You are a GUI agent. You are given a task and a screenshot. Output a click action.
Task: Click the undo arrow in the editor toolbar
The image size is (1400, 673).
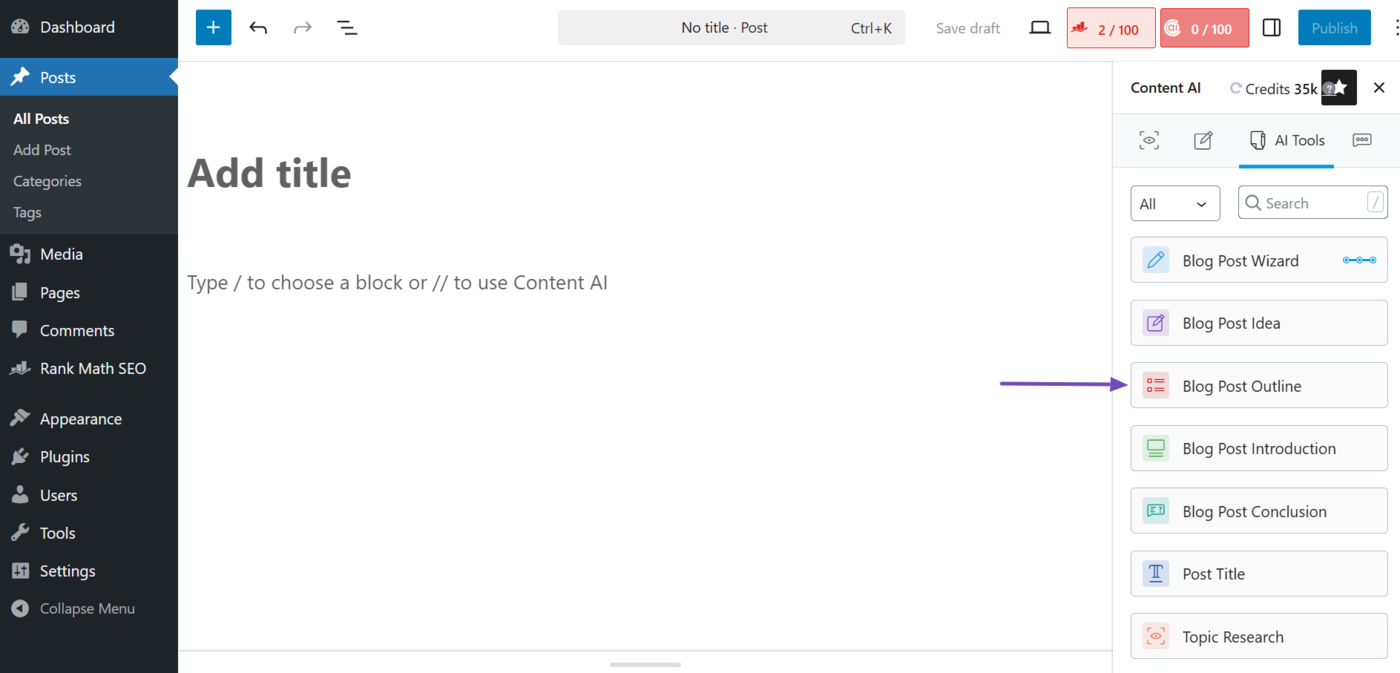coord(258,27)
